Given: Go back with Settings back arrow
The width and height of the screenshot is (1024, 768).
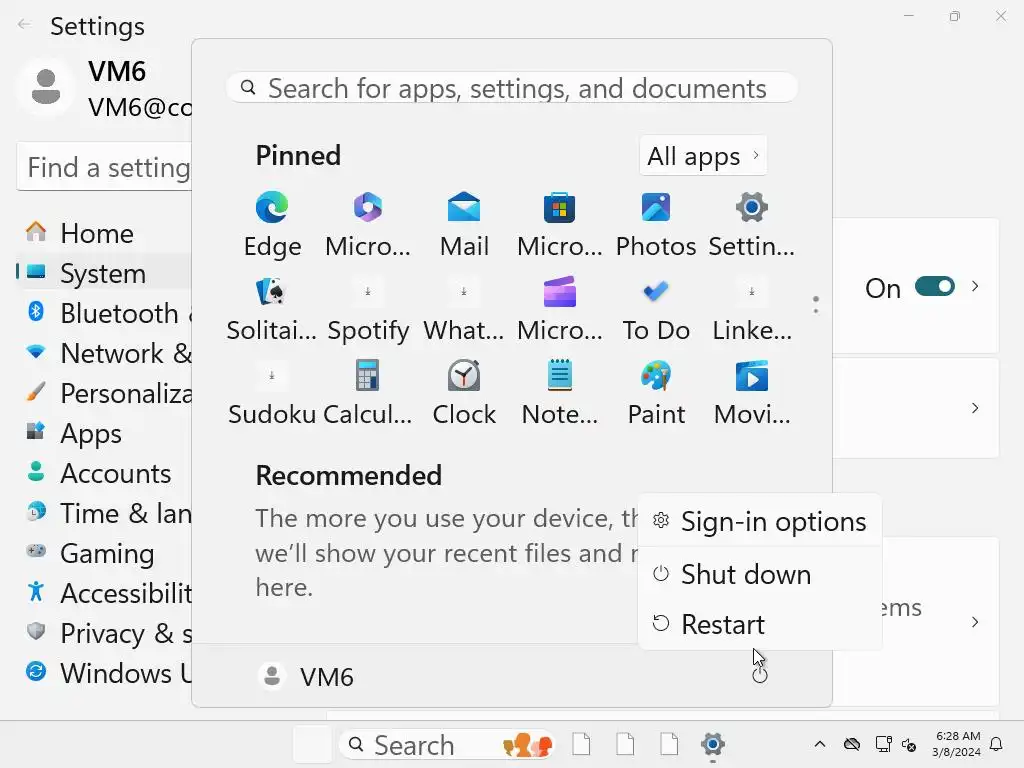Looking at the screenshot, I should tap(25, 25).
